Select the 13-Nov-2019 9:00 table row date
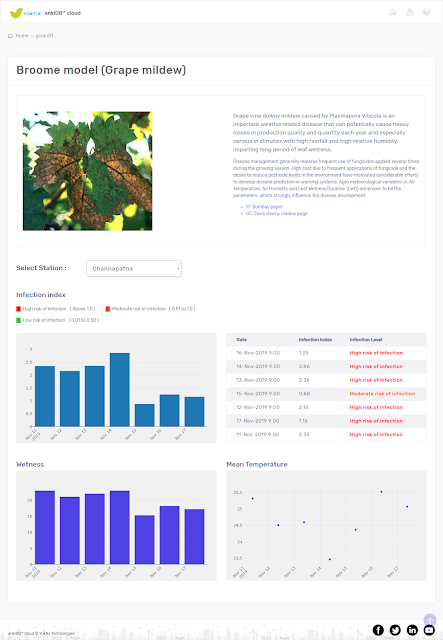The height and width of the screenshot is (640, 443). pos(258,380)
